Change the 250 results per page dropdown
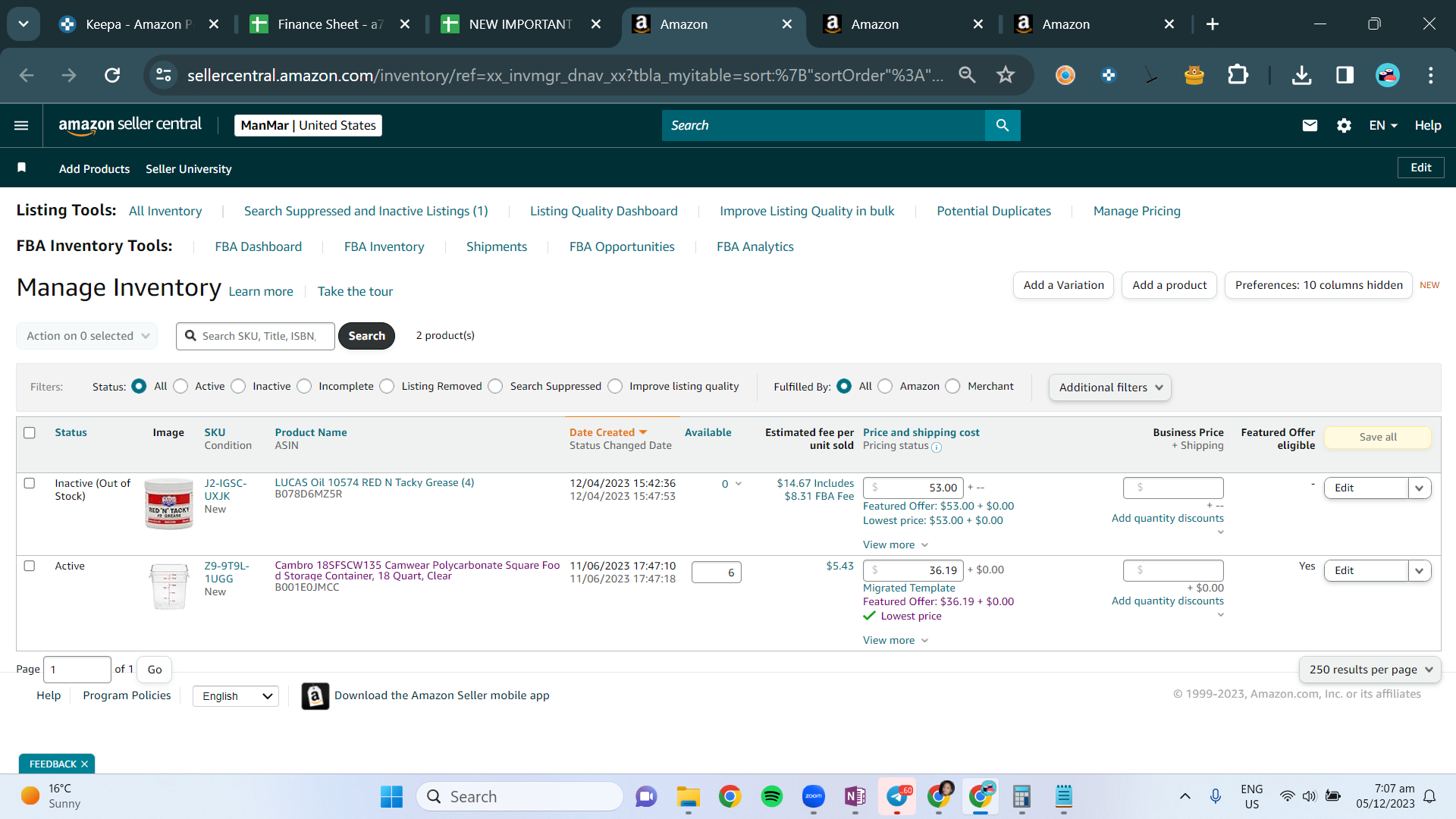The height and width of the screenshot is (819, 1456). pos(1370,670)
